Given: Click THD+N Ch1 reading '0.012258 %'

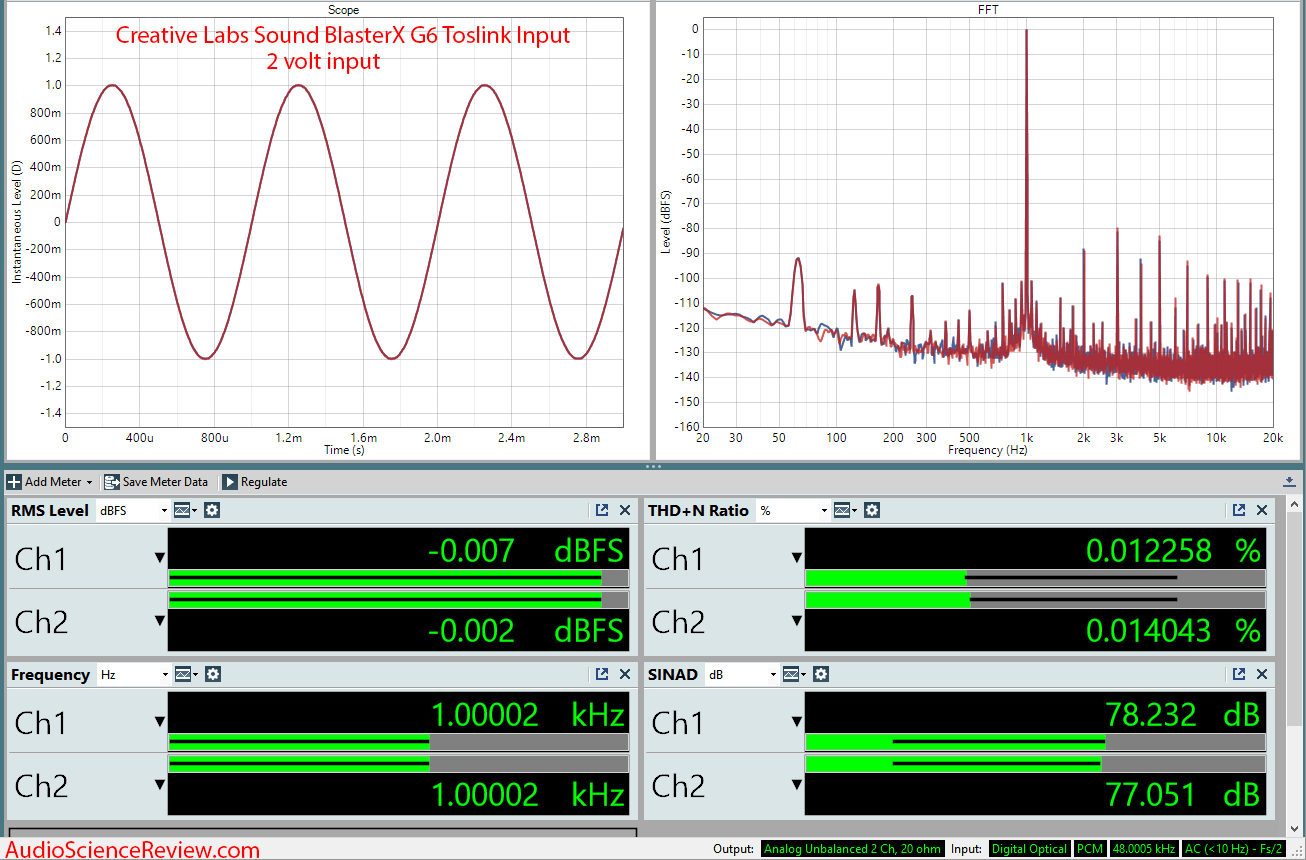Looking at the screenshot, I should (1173, 550).
